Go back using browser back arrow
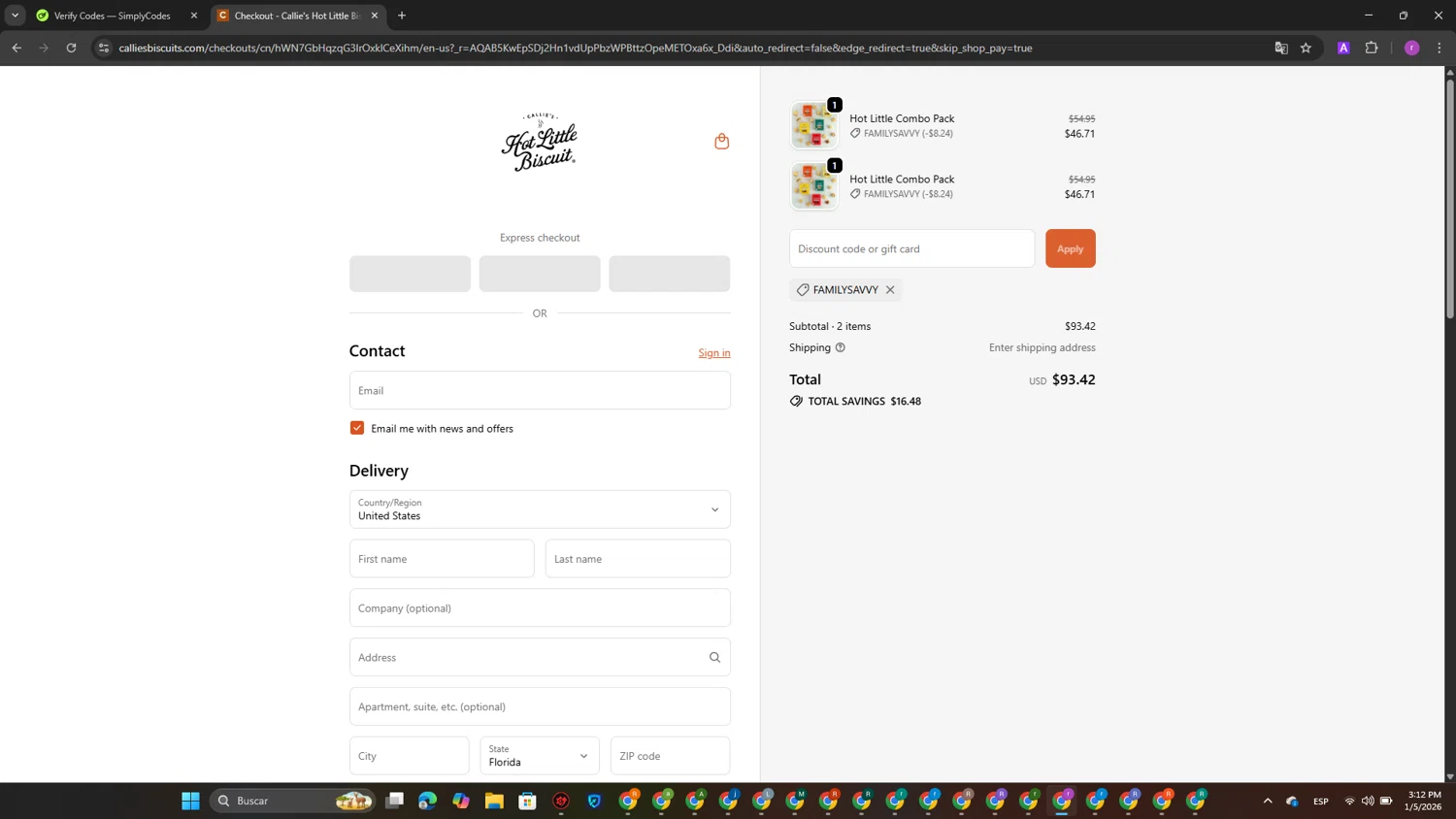This screenshot has width=1456, height=819. (17, 48)
